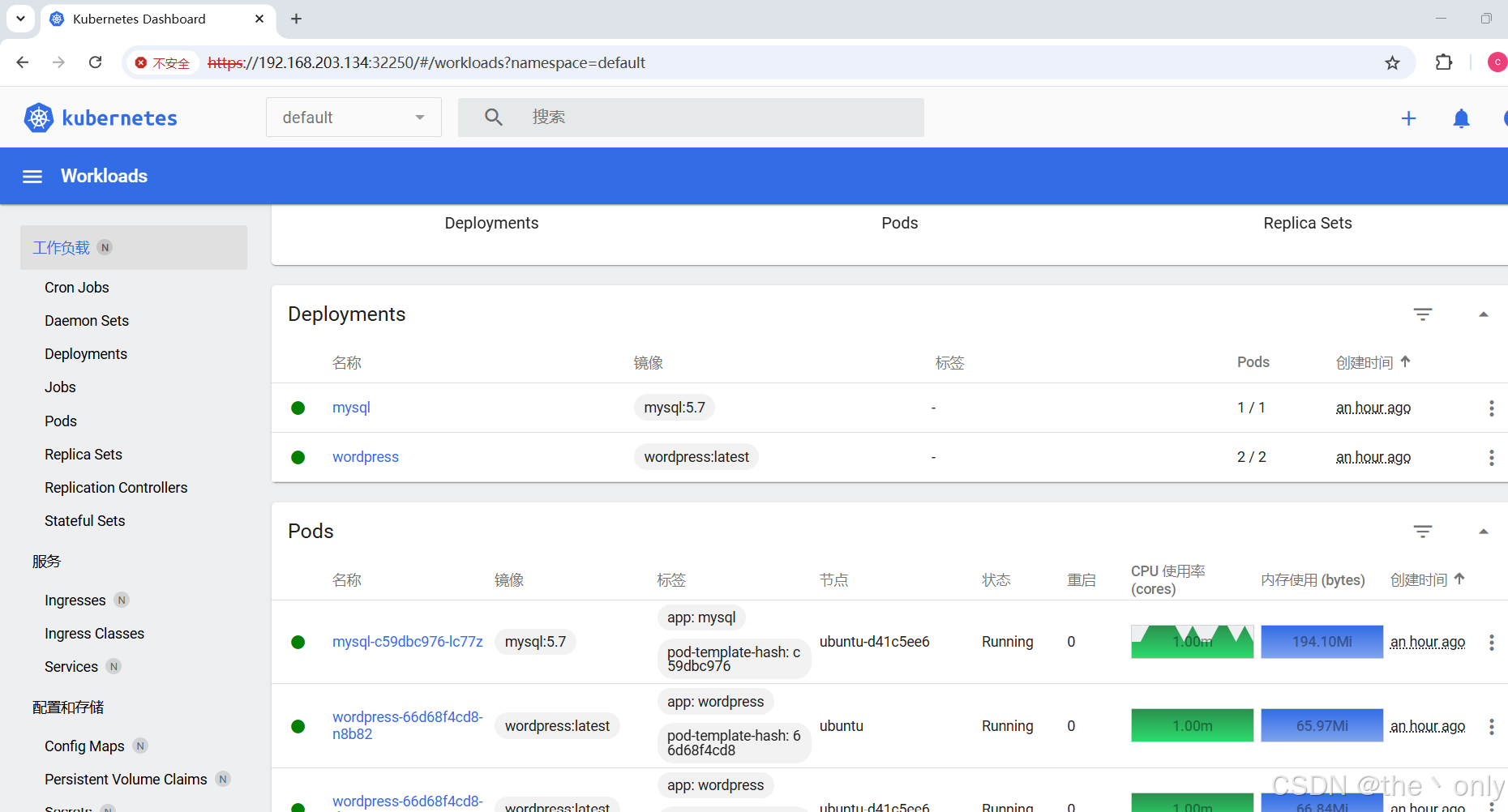Open the default namespace dropdown

(353, 118)
